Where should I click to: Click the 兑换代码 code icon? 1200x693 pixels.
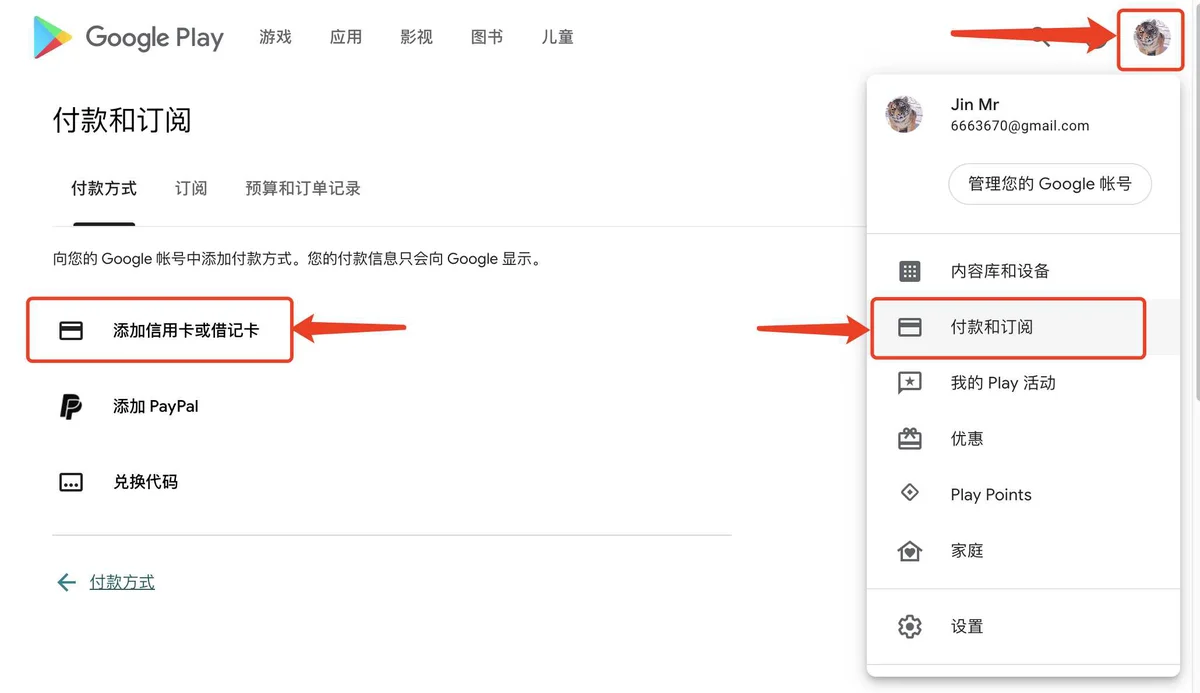70,482
